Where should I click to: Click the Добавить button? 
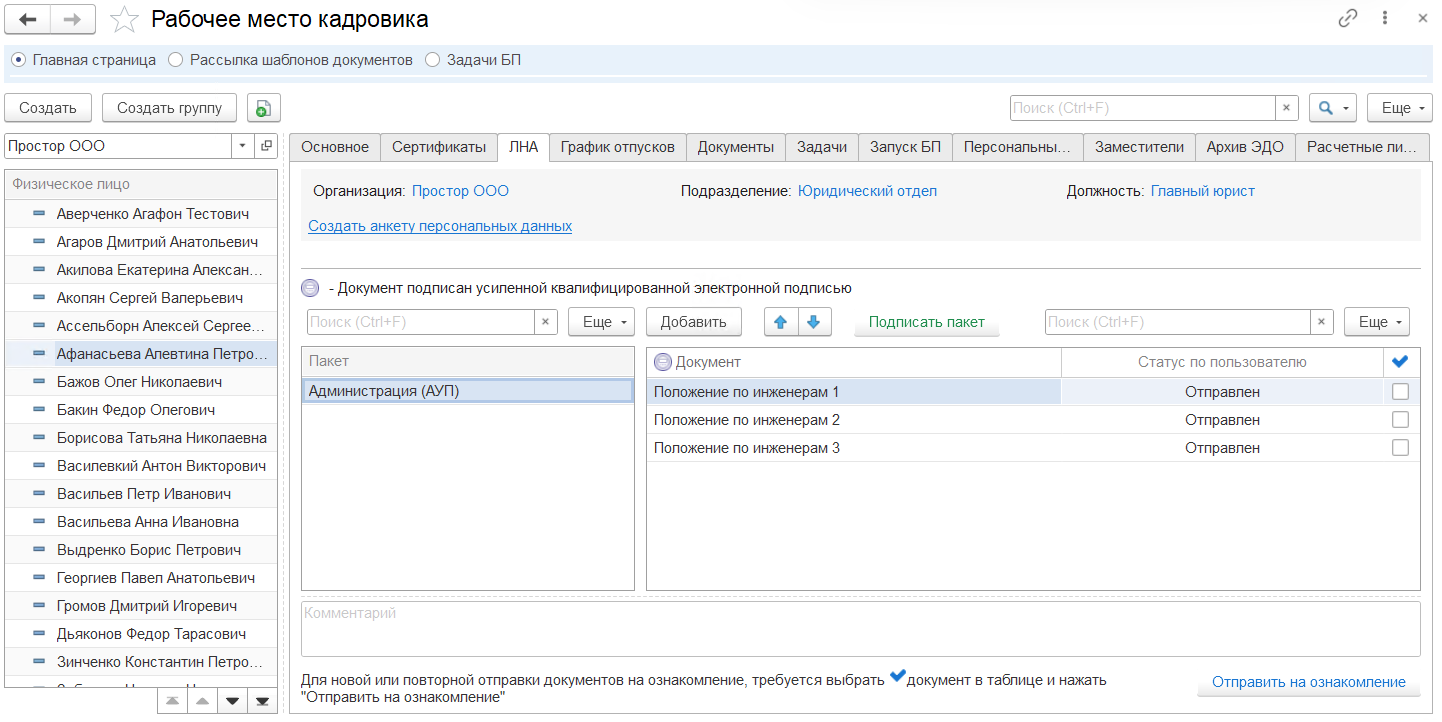(x=694, y=322)
